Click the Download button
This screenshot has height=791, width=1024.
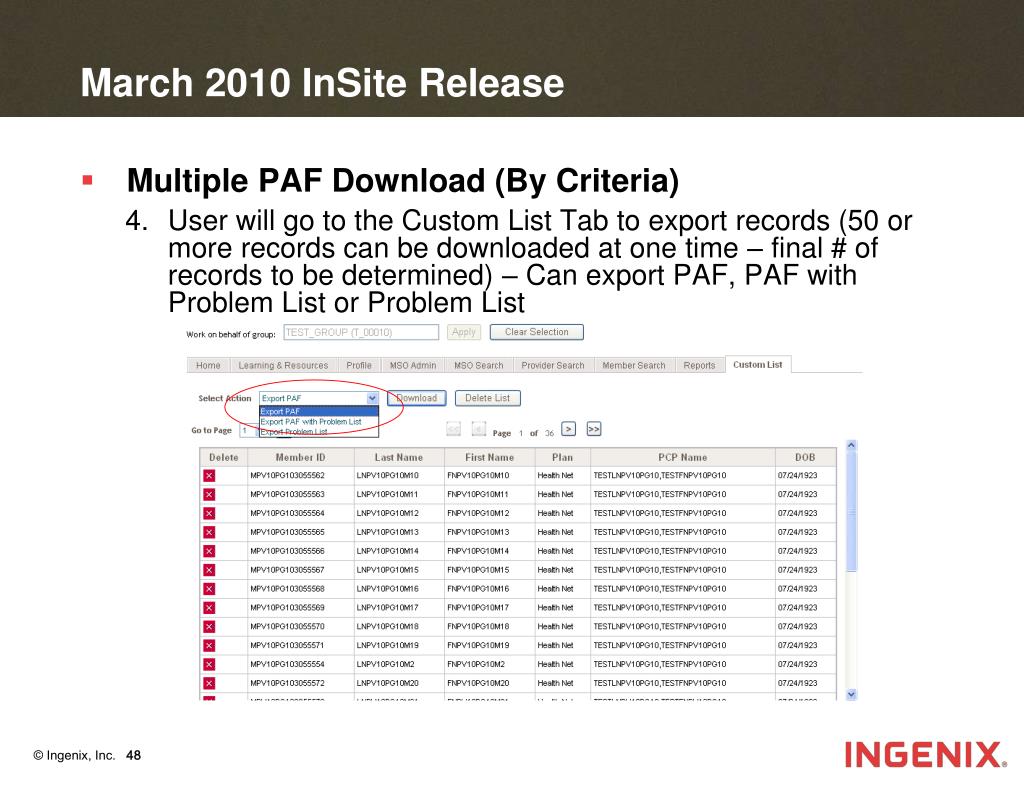[x=417, y=398]
